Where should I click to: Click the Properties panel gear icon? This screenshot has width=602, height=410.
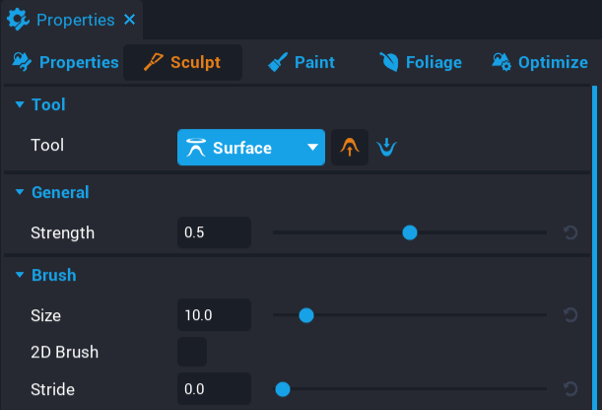(x=18, y=19)
